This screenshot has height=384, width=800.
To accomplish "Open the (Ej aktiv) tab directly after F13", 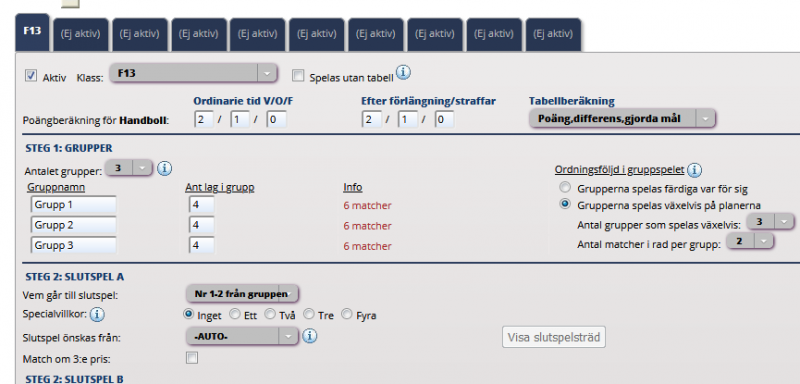I will click(x=80, y=34).
